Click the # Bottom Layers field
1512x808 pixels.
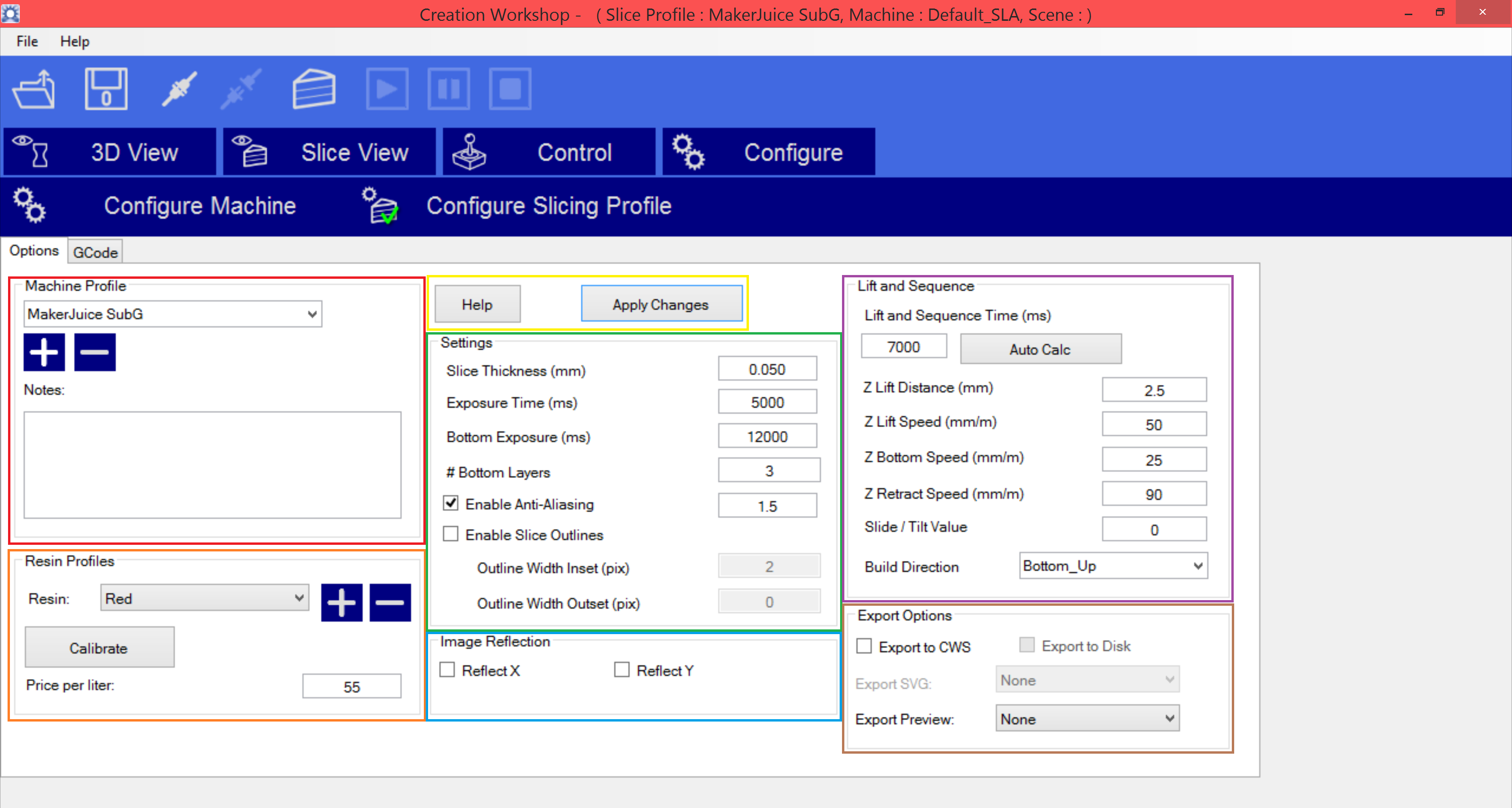coord(769,470)
